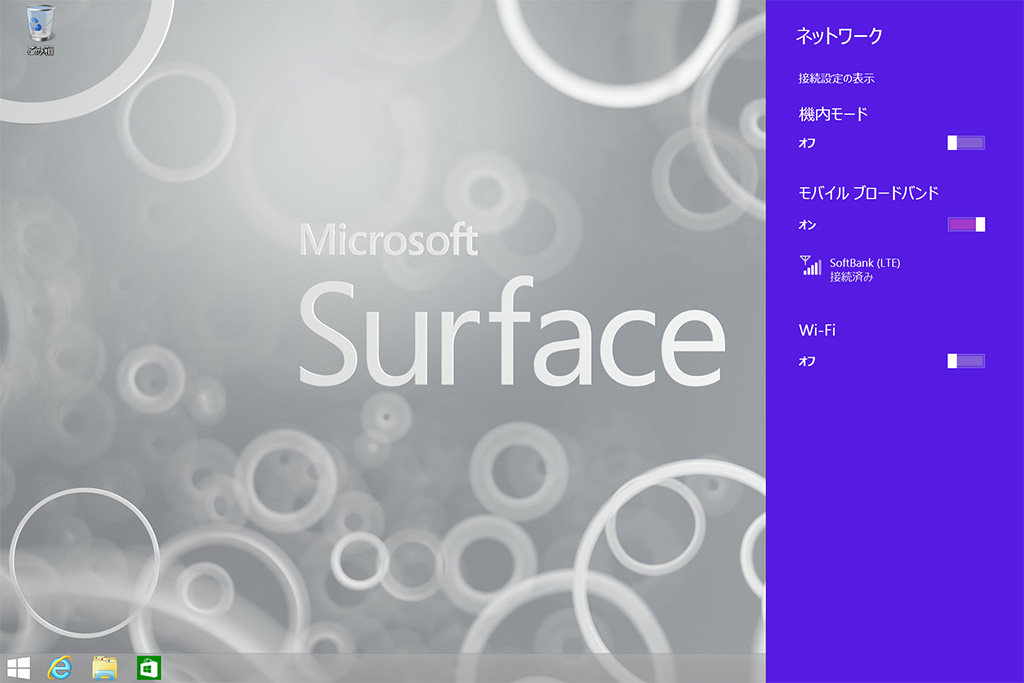The image size is (1024, 683).
Task: Launch Internet Explorer from the taskbar
Action: [59, 668]
